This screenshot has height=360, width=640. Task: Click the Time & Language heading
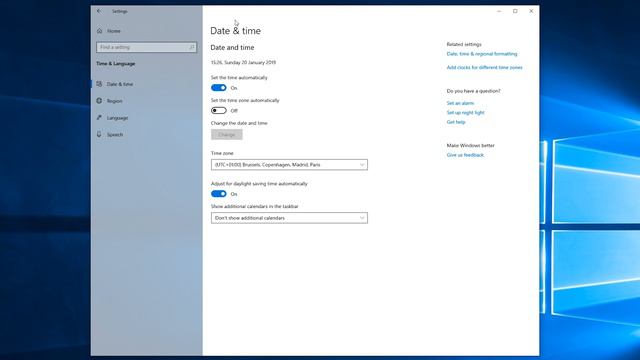click(116, 64)
